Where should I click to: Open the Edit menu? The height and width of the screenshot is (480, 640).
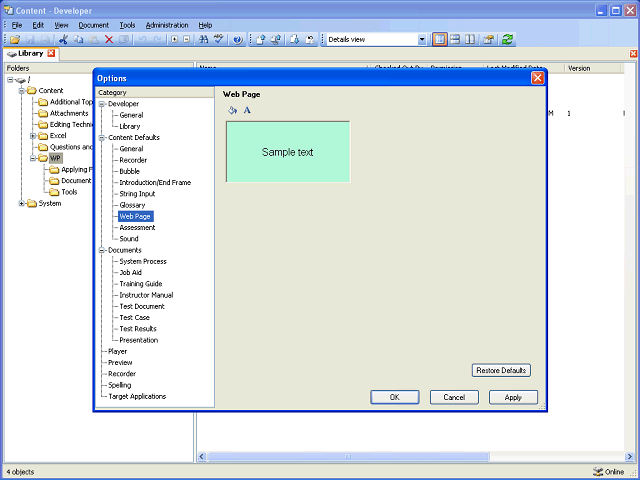point(38,25)
